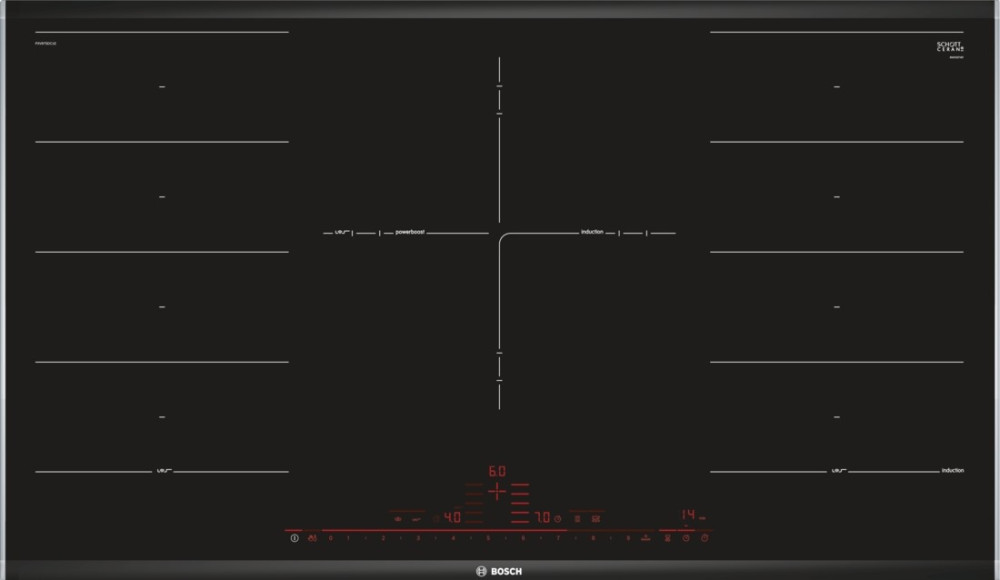Tap the power on/off symbol at strip left
Screen dimensions: 1000x580
pos(293,536)
